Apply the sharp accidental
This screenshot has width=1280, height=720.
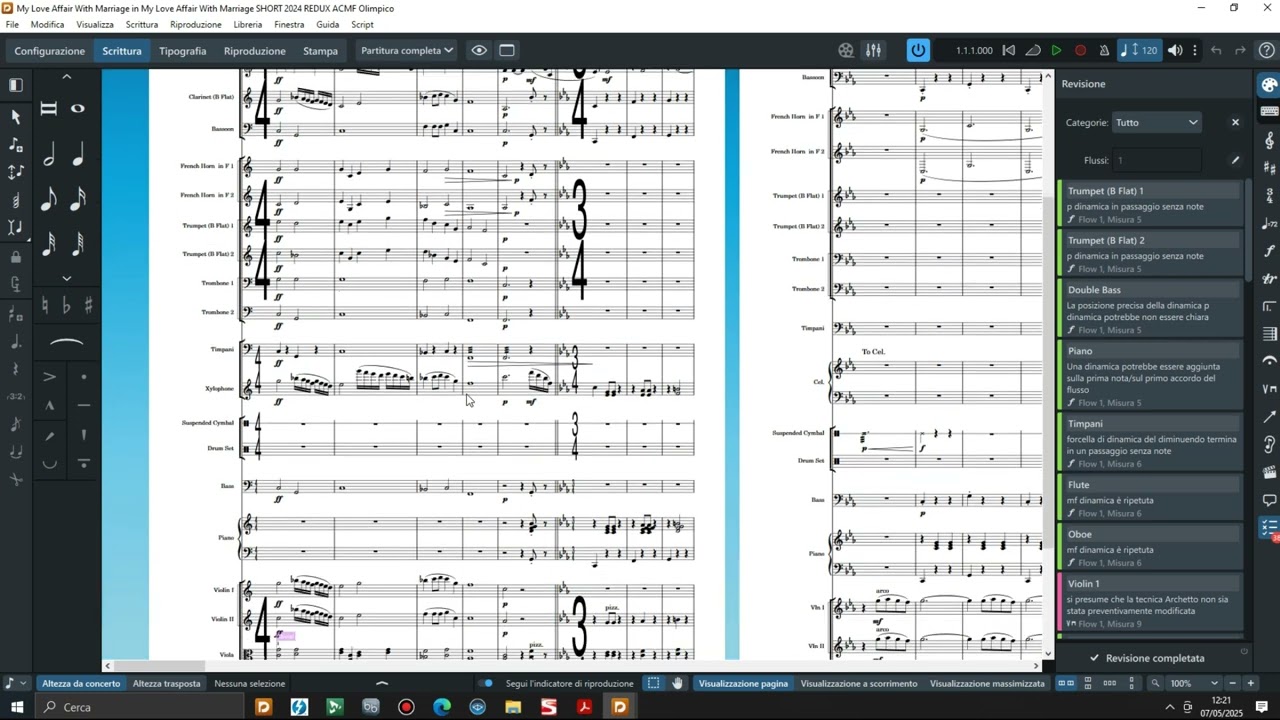[x=89, y=306]
